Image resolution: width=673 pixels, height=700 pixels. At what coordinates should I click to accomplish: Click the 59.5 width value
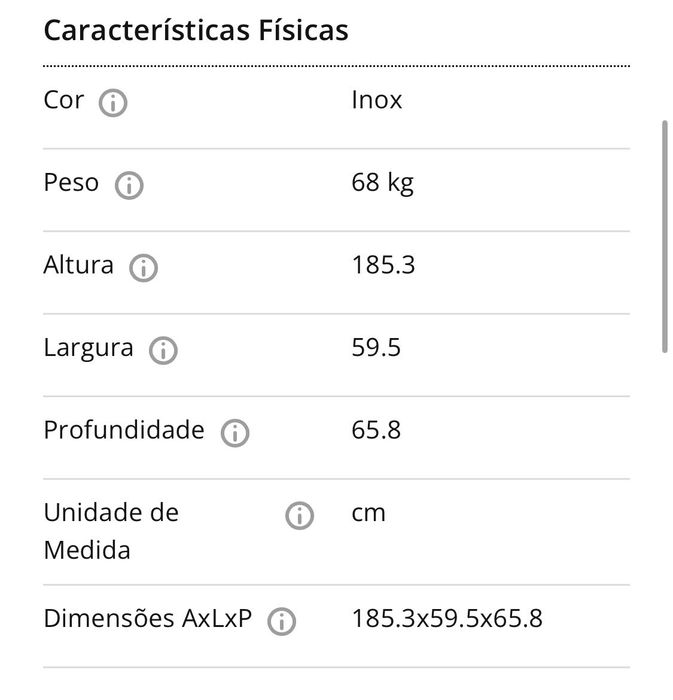click(x=377, y=348)
